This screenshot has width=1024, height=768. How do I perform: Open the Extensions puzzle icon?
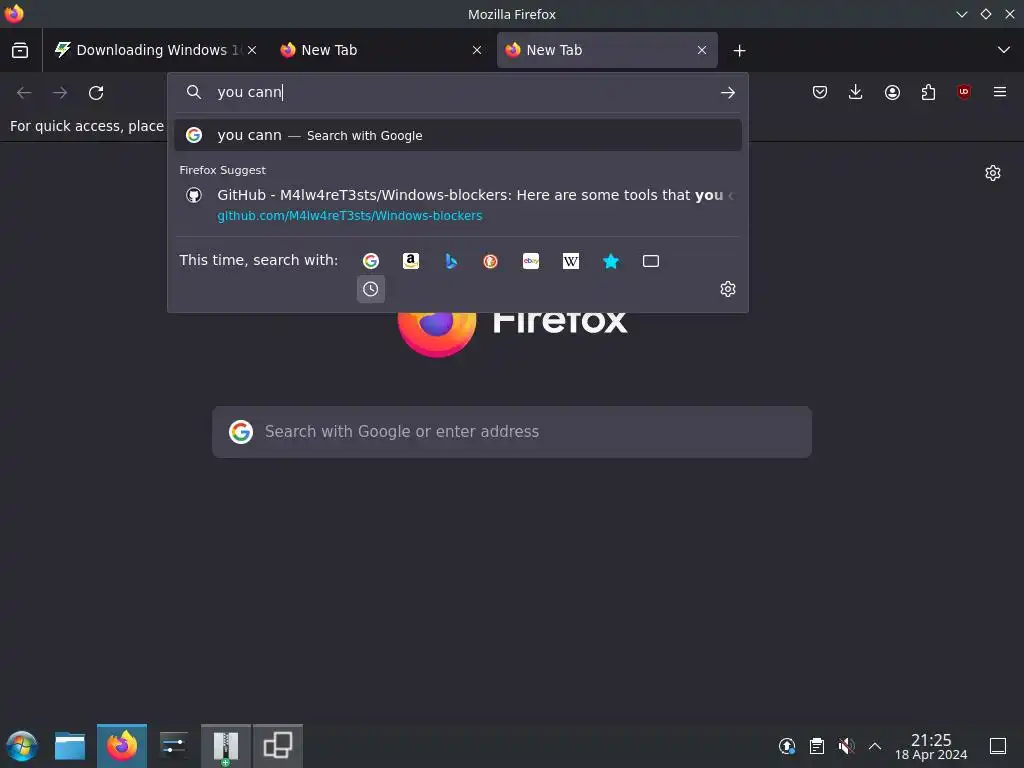click(x=928, y=93)
